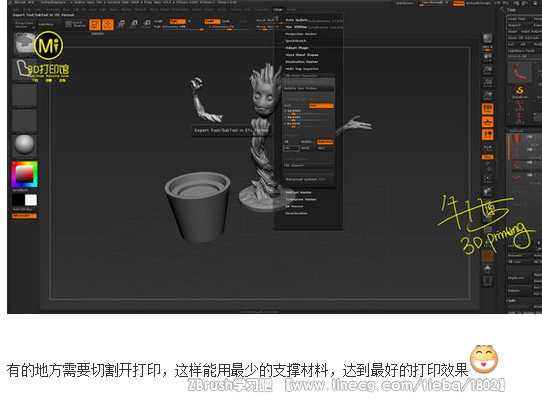
Task: Click QuickSave in title bar
Action: [x=404, y=3]
